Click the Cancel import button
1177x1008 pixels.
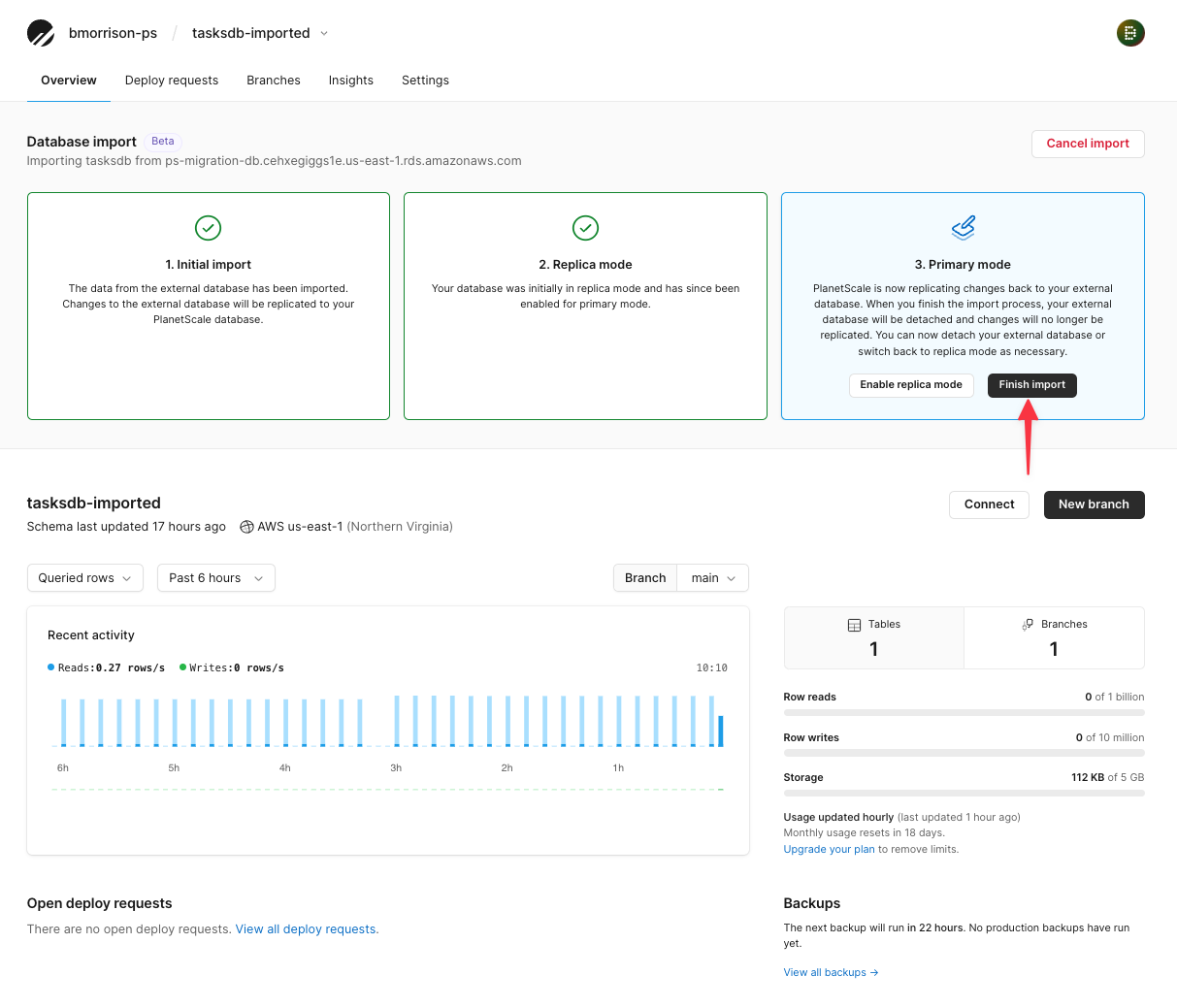coord(1088,144)
